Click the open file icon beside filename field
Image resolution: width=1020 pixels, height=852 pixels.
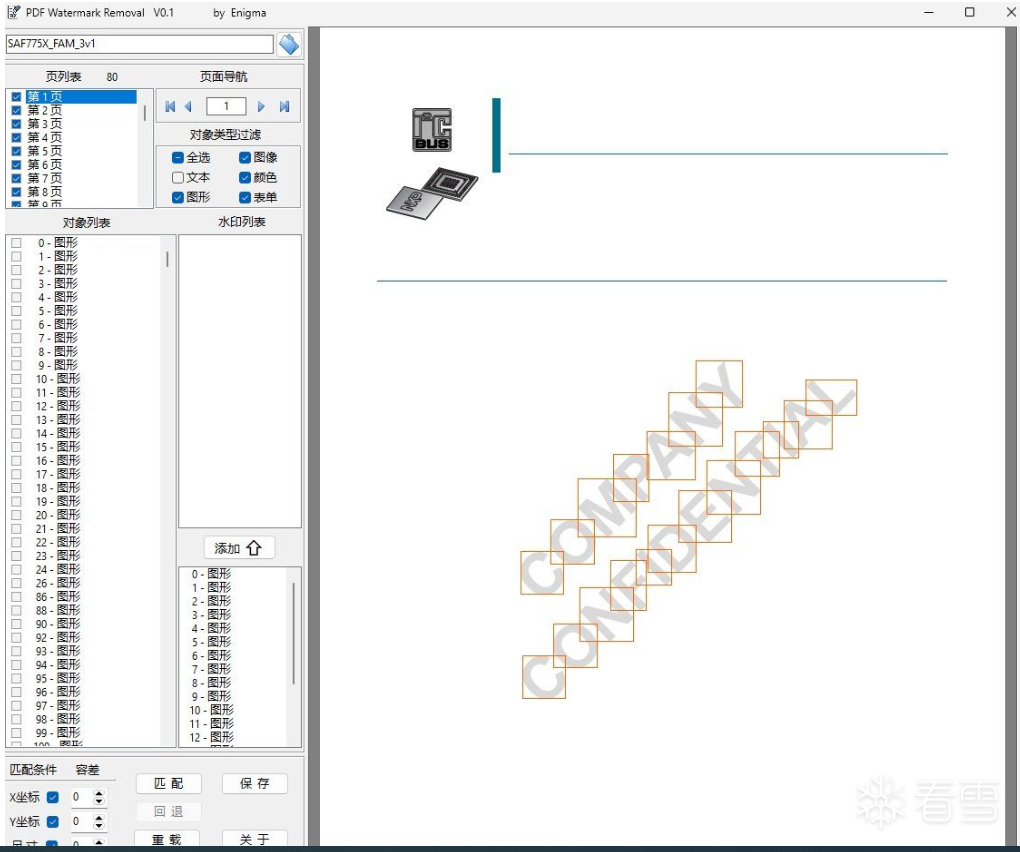pyautogui.click(x=289, y=44)
